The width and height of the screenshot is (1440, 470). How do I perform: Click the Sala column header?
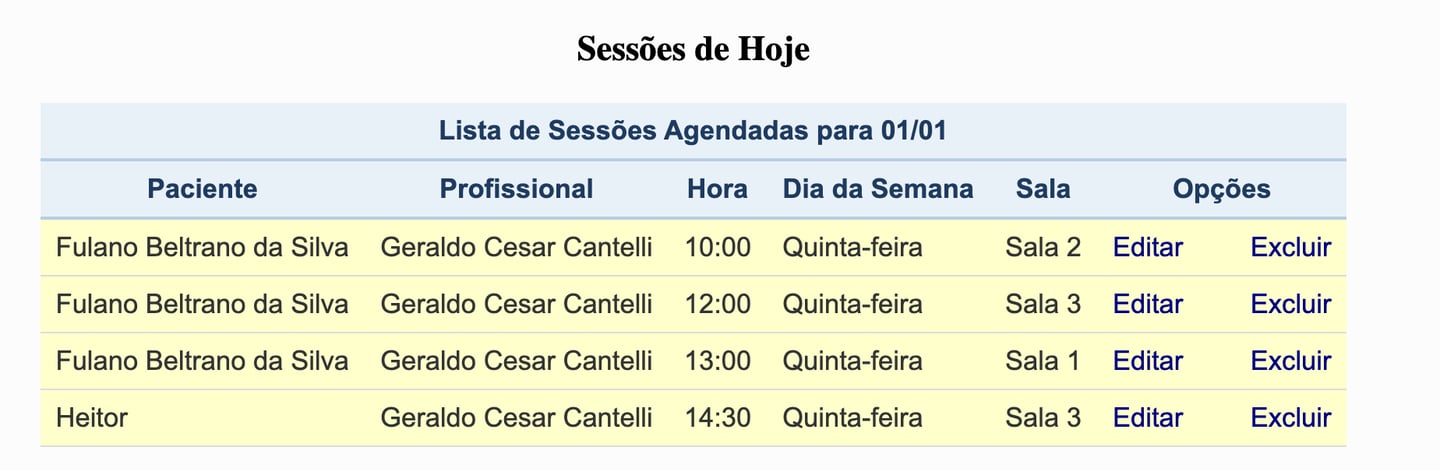pos(1043,189)
